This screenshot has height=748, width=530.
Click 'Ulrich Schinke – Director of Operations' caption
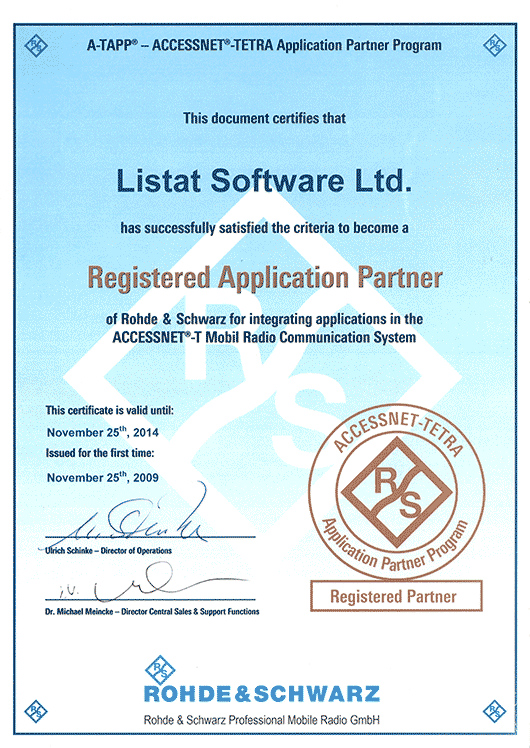108,551
